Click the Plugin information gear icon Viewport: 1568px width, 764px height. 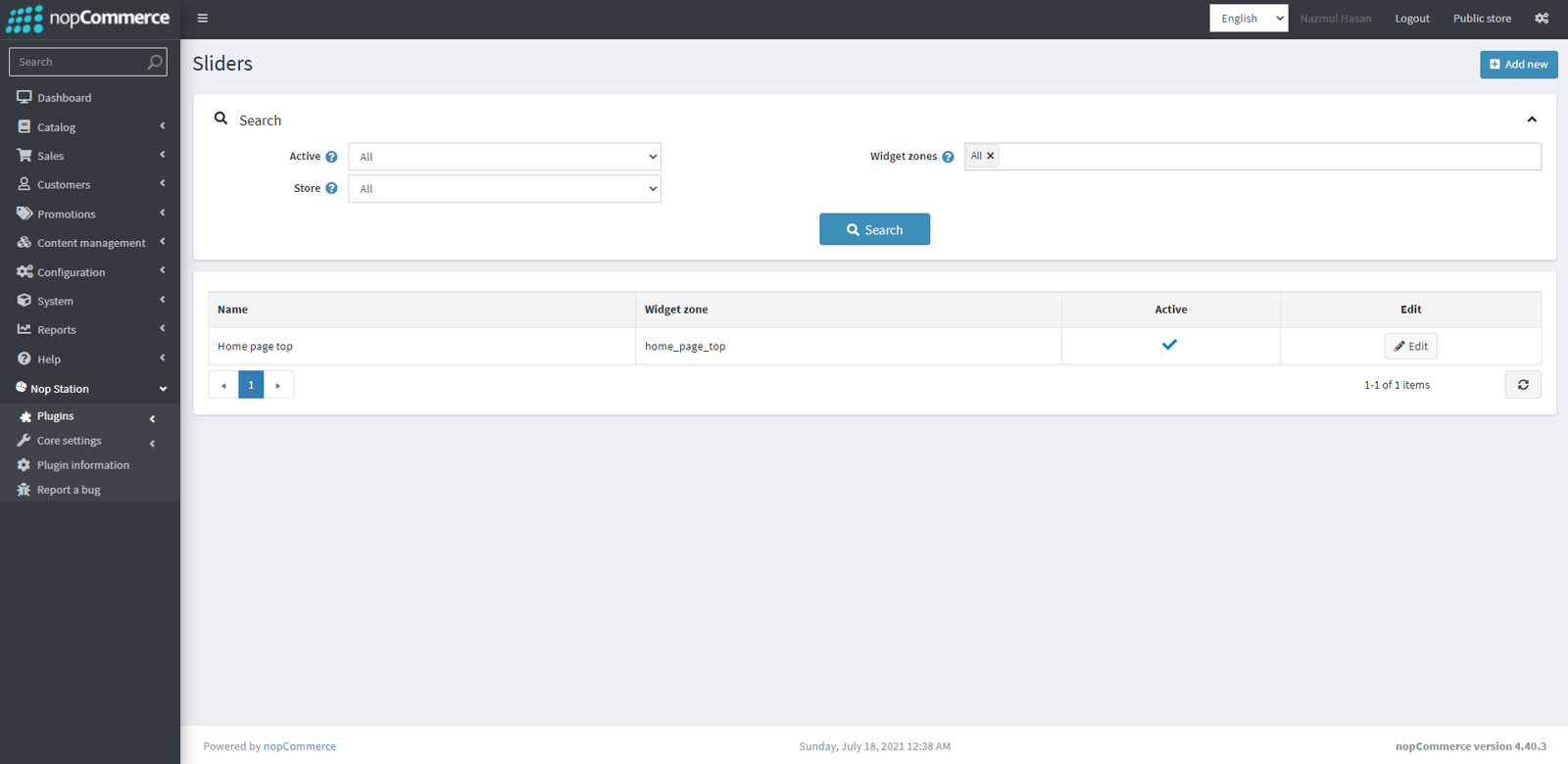(24, 465)
